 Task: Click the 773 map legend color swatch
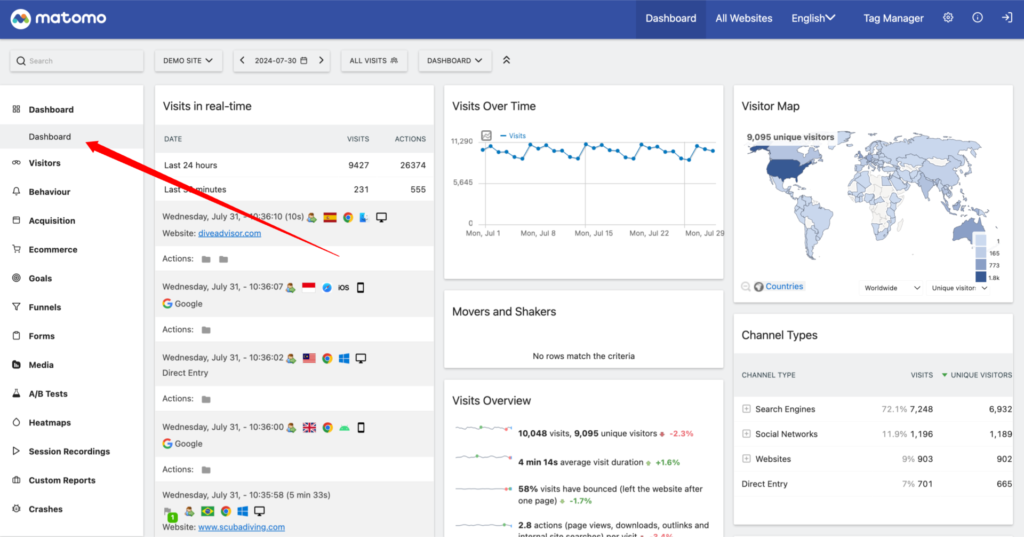(x=980, y=265)
